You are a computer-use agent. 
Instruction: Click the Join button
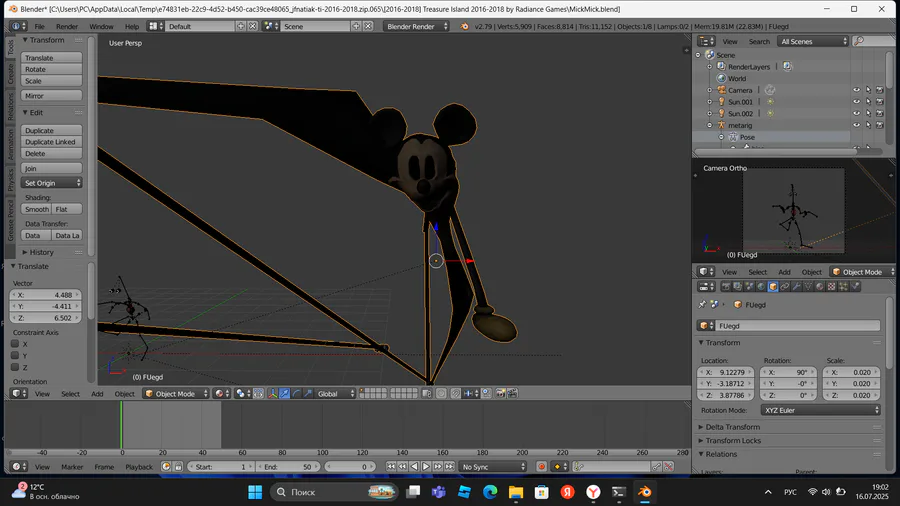click(52, 168)
